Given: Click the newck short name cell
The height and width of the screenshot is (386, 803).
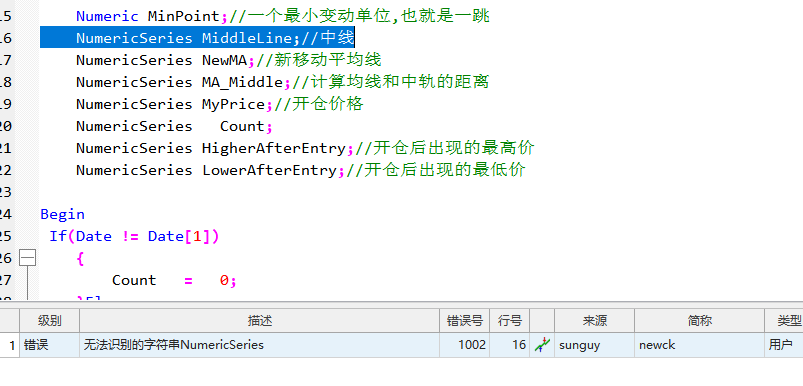Looking at the screenshot, I should click(700, 345).
